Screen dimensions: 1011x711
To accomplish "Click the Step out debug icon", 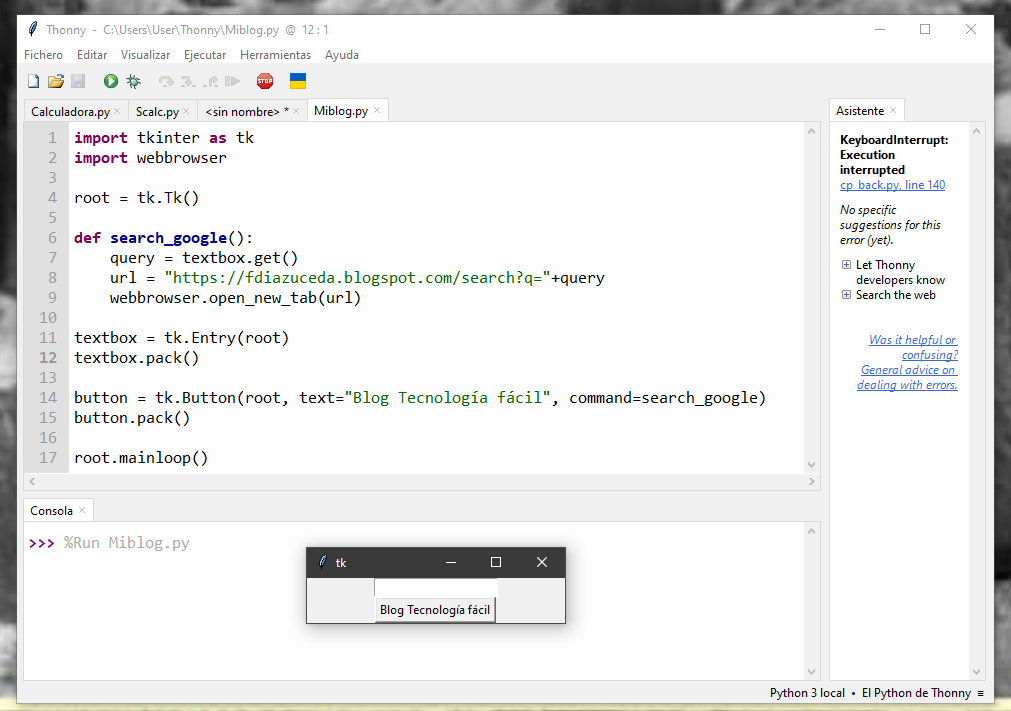I will [x=210, y=81].
